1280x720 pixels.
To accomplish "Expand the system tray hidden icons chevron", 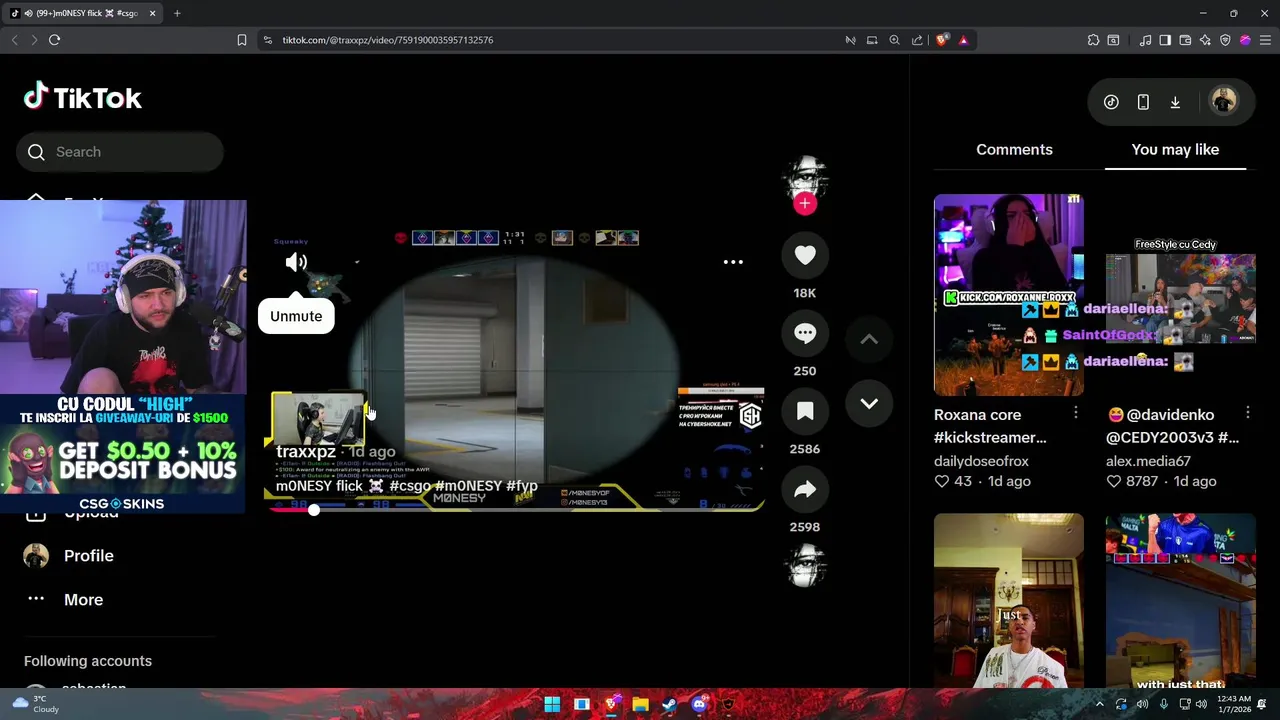I will (x=1099, y=704).
